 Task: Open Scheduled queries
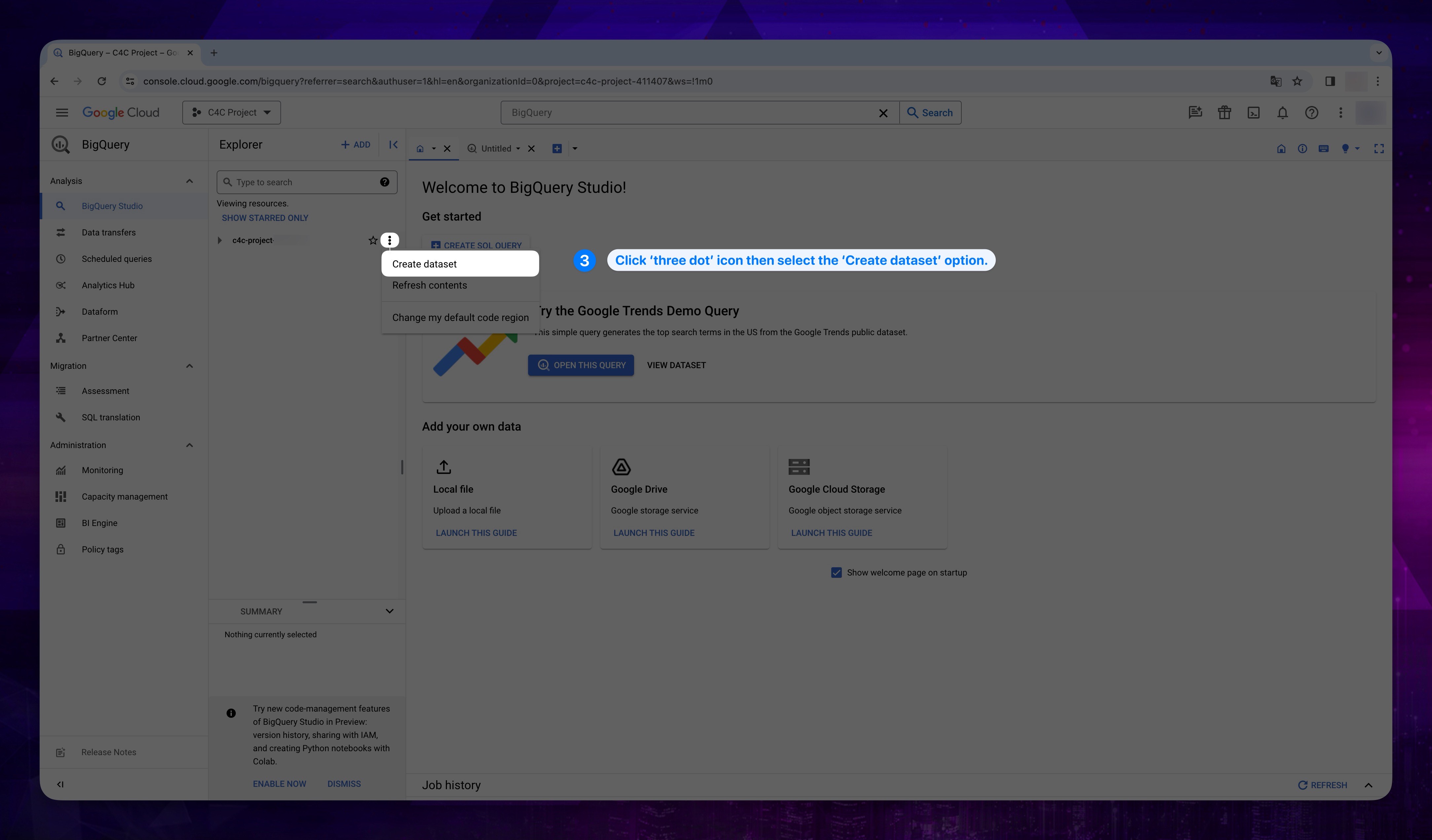pos(124,259)
